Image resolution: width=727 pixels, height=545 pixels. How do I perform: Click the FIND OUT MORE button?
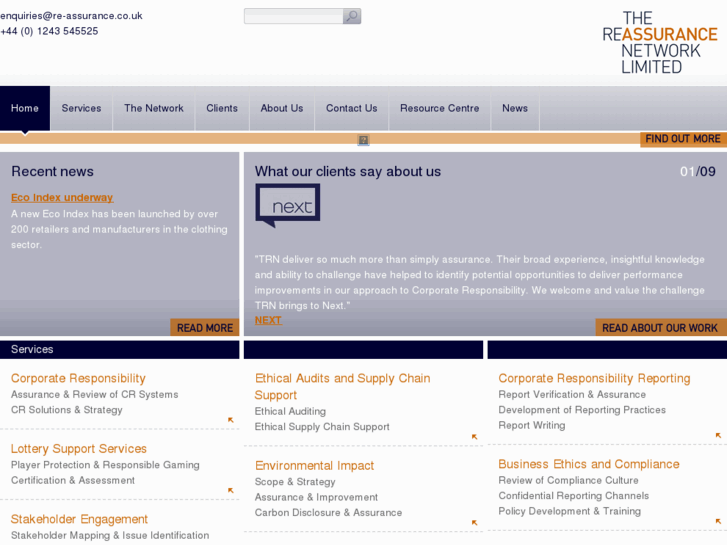click(x=683, y=139)
